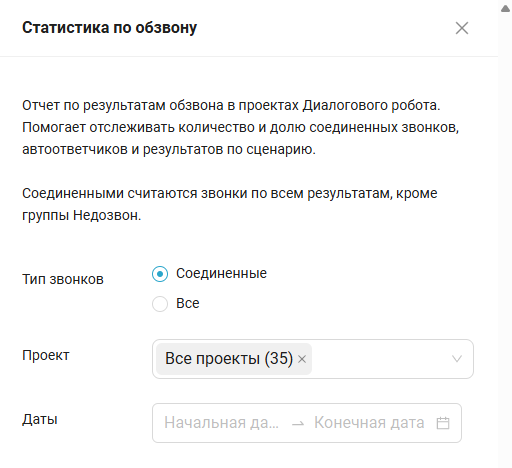Click the scrollbar up arrow
Image resolution: width=512 pixels, height=468 pixels.
click(x=505, y=9)
